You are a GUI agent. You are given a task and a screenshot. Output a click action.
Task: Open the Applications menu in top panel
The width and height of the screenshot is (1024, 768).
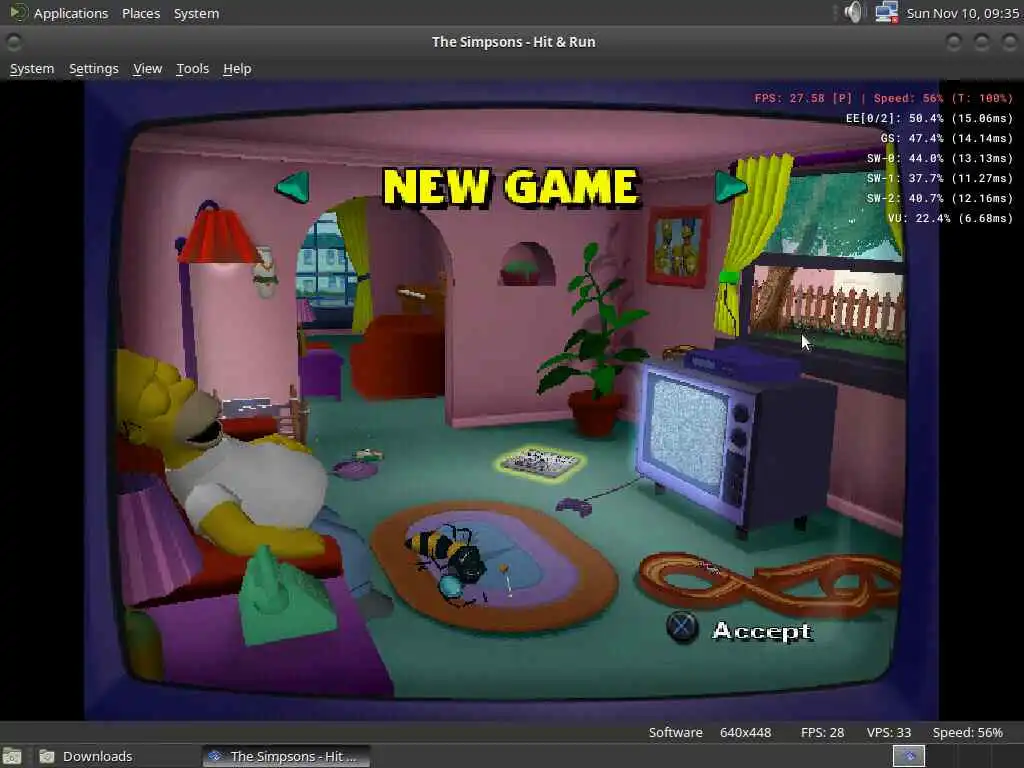[x=71, y=13]
